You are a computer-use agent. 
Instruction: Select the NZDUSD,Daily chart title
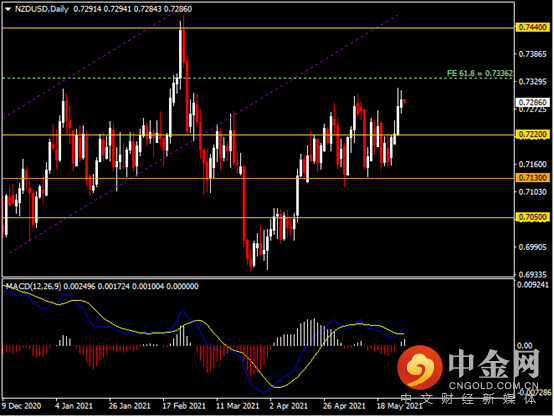(41, 9)
